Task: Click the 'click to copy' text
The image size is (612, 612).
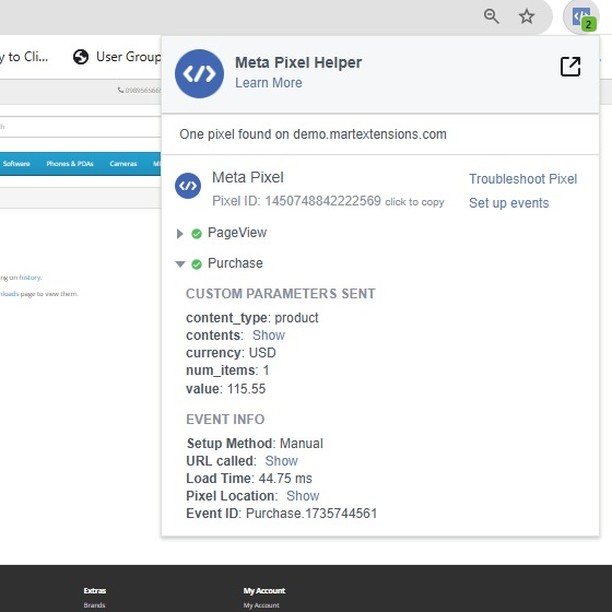Action: coord(415,202)
